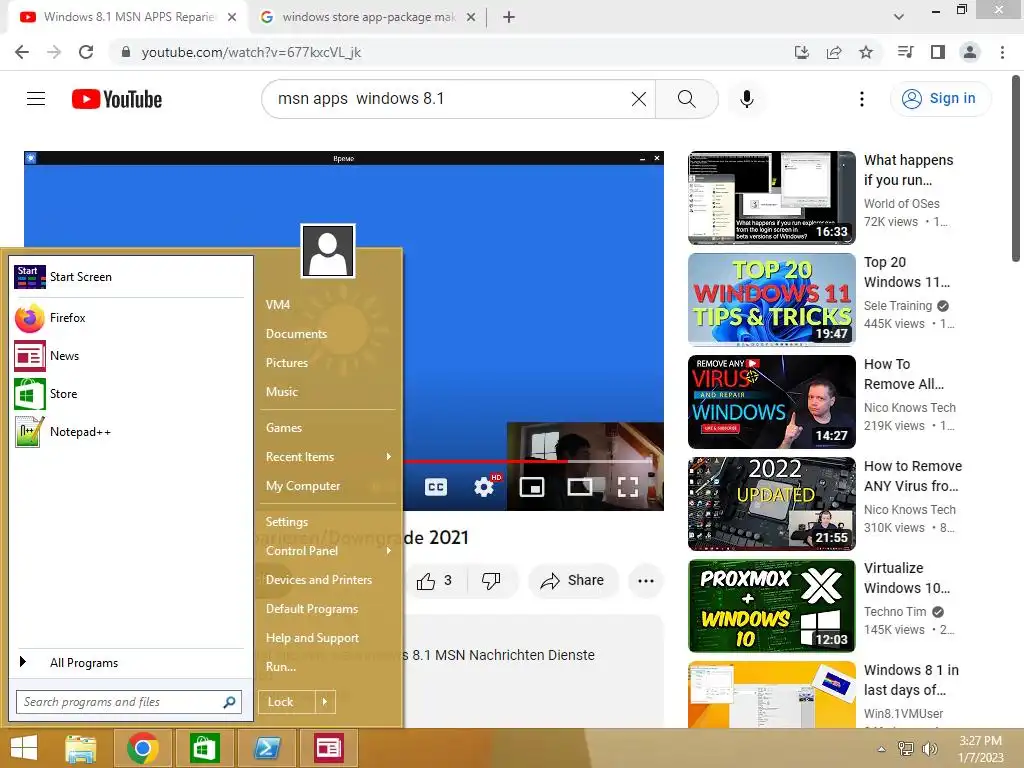1024x768 pixels.
Task: Enter full screen video mode
Action: pyautogui.click(x=628, y=487)
